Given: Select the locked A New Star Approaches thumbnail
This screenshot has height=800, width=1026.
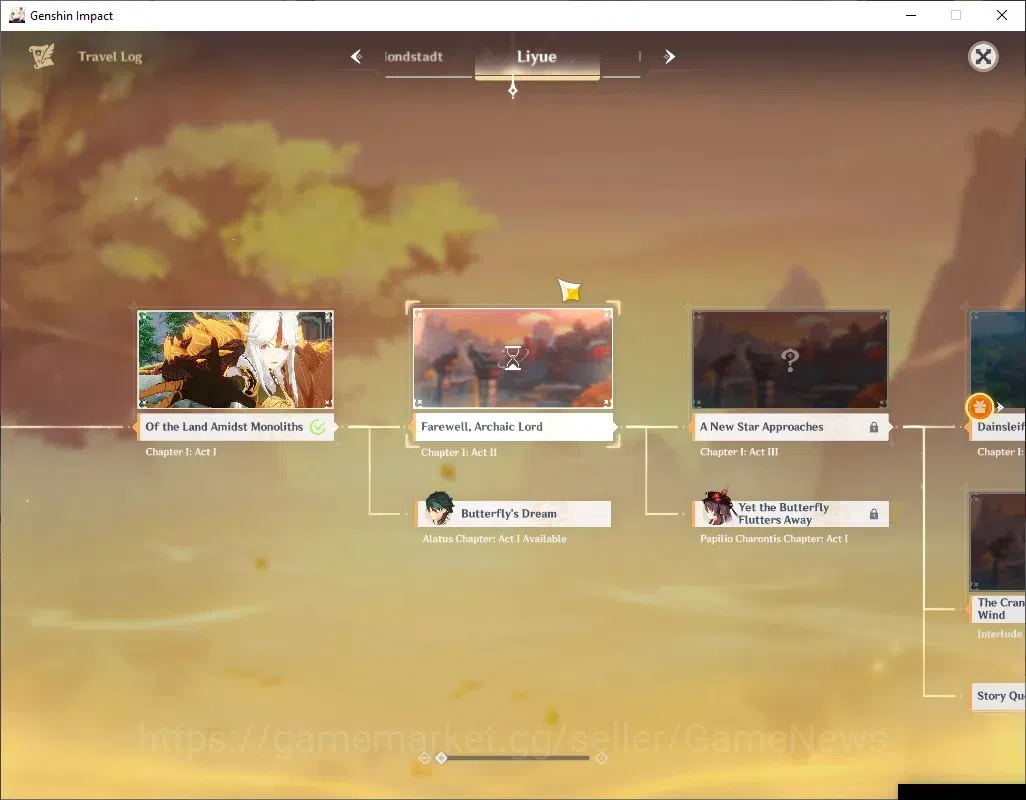Looking at the screenshot, I should (x=790, y=359).
